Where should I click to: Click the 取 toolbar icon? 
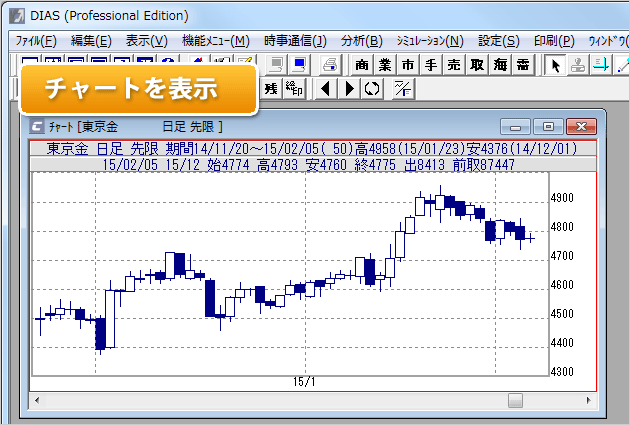click(476, 65)
